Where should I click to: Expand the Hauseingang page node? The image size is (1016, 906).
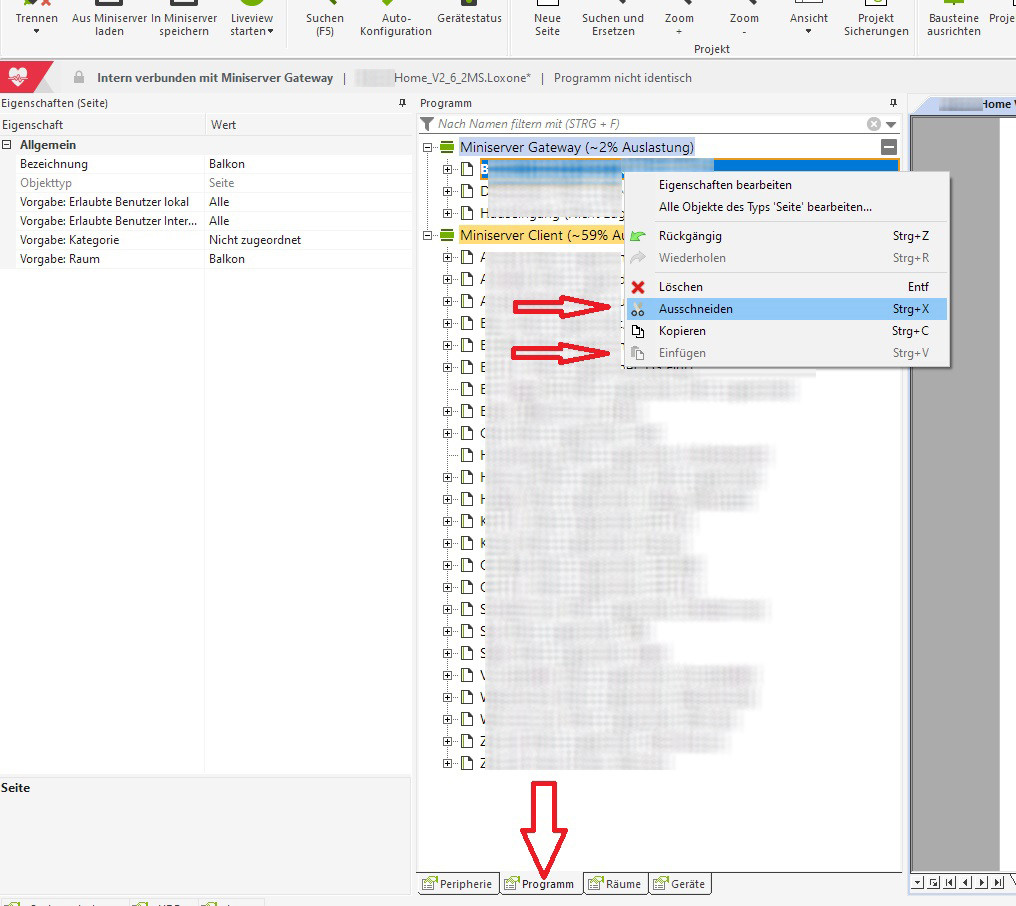pos(447,213)
